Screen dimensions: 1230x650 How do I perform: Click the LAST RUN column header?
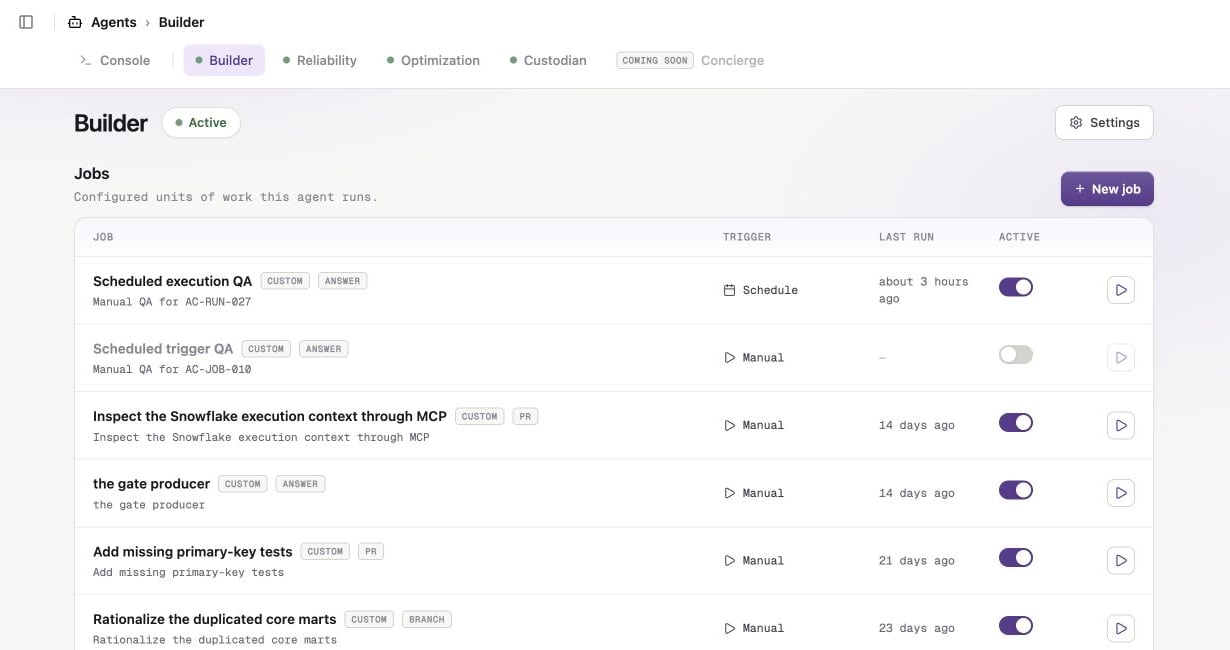(x=906, y=237)
